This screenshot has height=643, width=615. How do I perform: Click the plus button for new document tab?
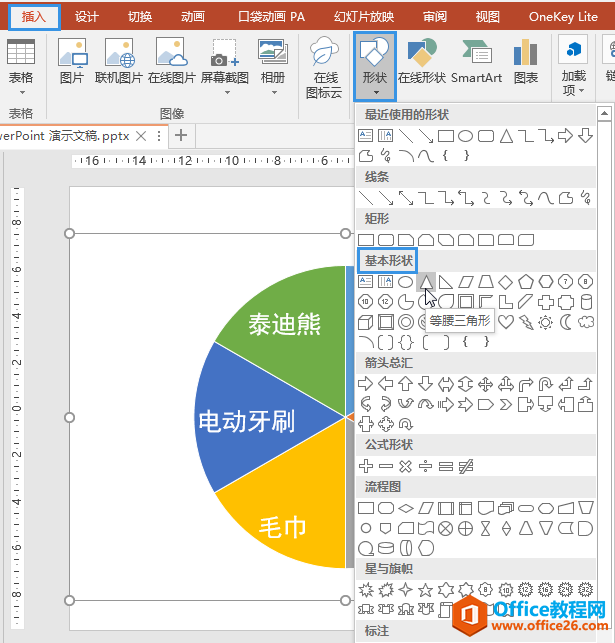(x=181, y=135)
